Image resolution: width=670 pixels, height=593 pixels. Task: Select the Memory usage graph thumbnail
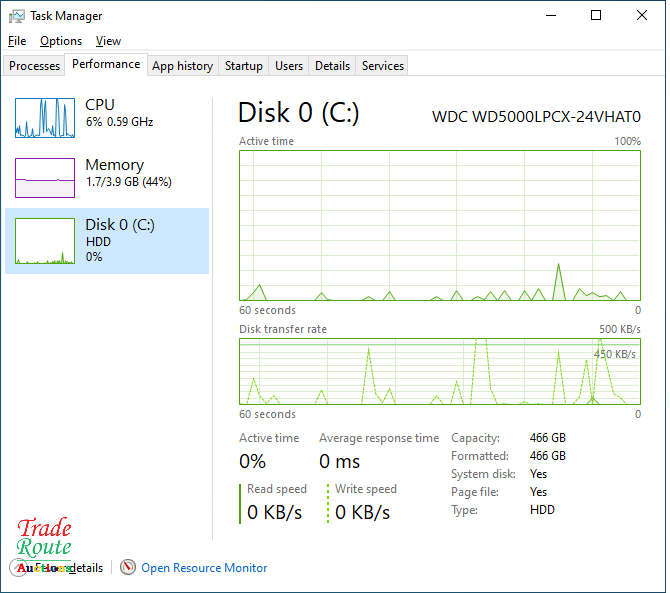[x=45, y=178]
